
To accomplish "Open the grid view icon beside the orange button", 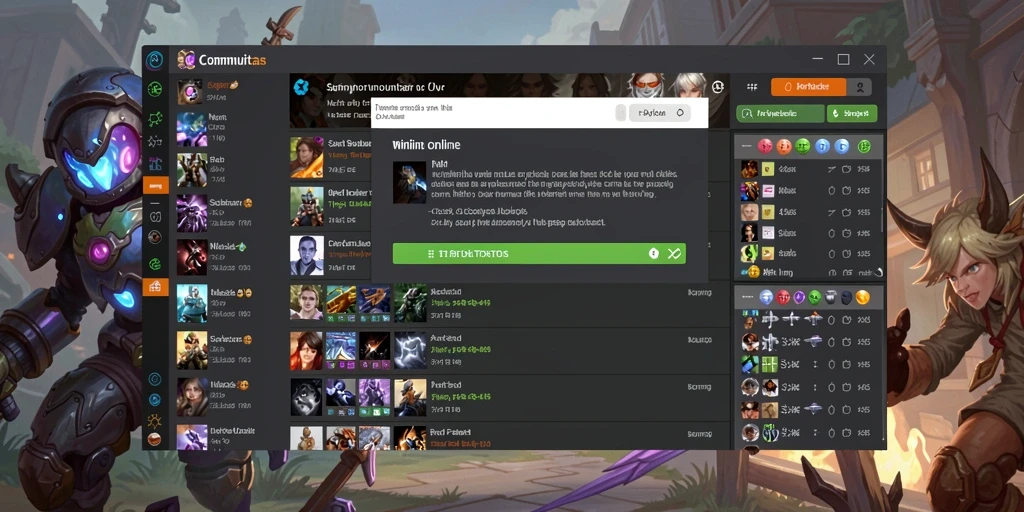I will point(752,87).
